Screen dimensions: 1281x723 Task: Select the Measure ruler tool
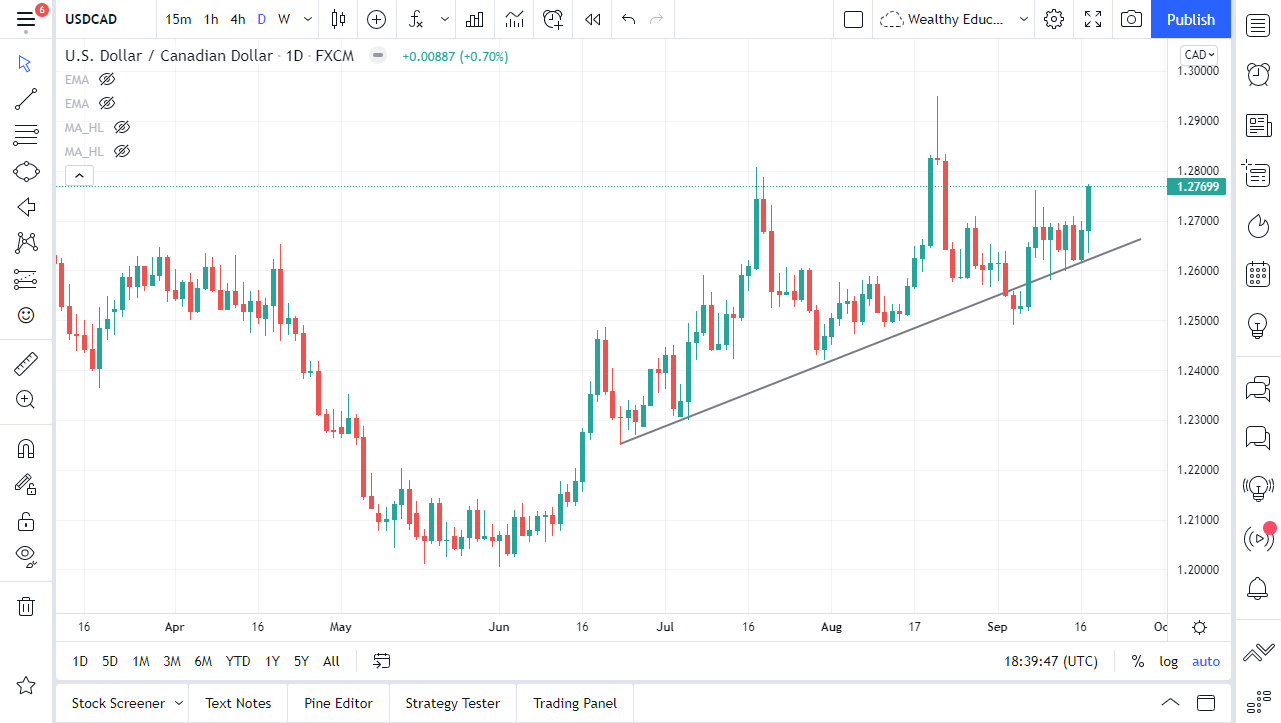pyautogui.click(x=25, y=363)
